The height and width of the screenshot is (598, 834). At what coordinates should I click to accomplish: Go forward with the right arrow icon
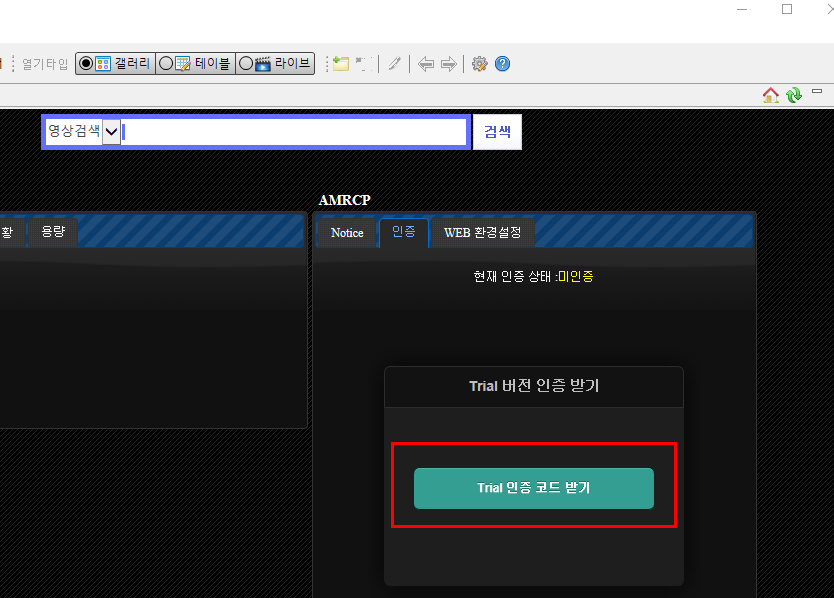pyautogui.click(x=448, y=64)
